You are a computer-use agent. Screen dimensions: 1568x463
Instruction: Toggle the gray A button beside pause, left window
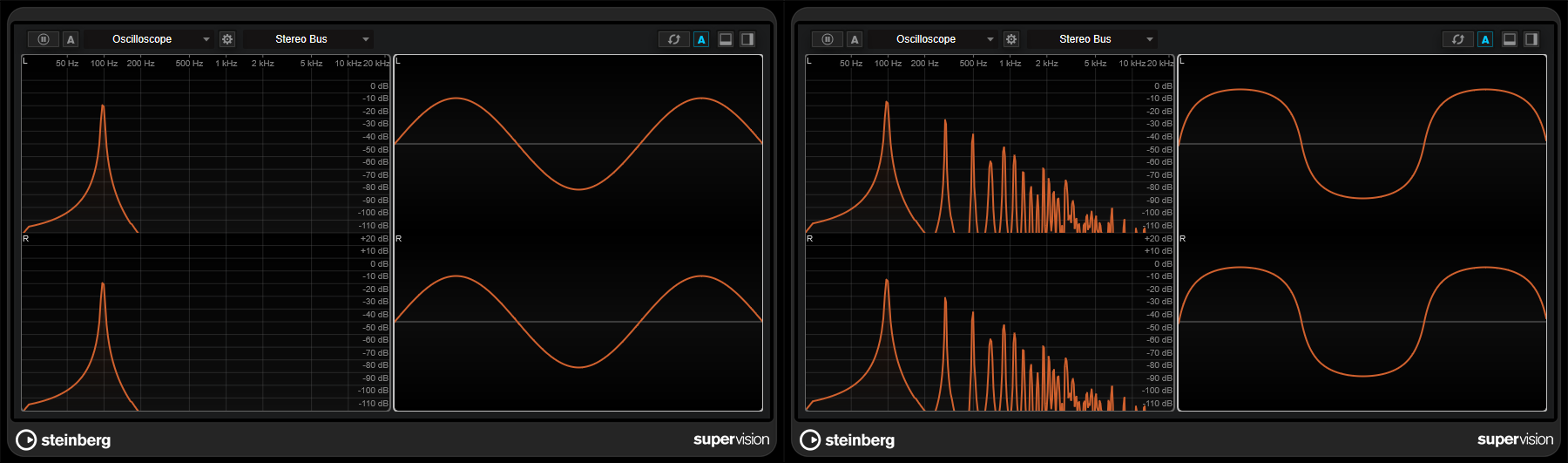(71, 39)
